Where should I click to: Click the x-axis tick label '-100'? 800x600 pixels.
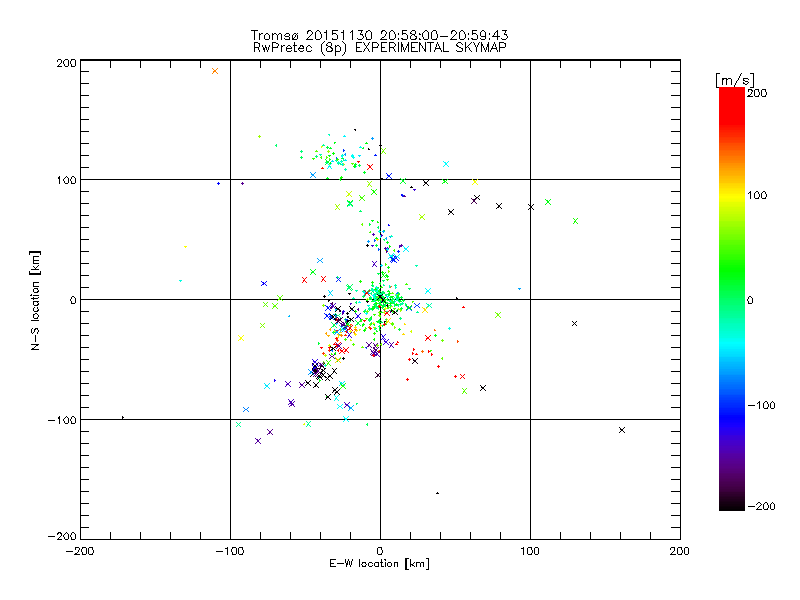coord(230,551)
